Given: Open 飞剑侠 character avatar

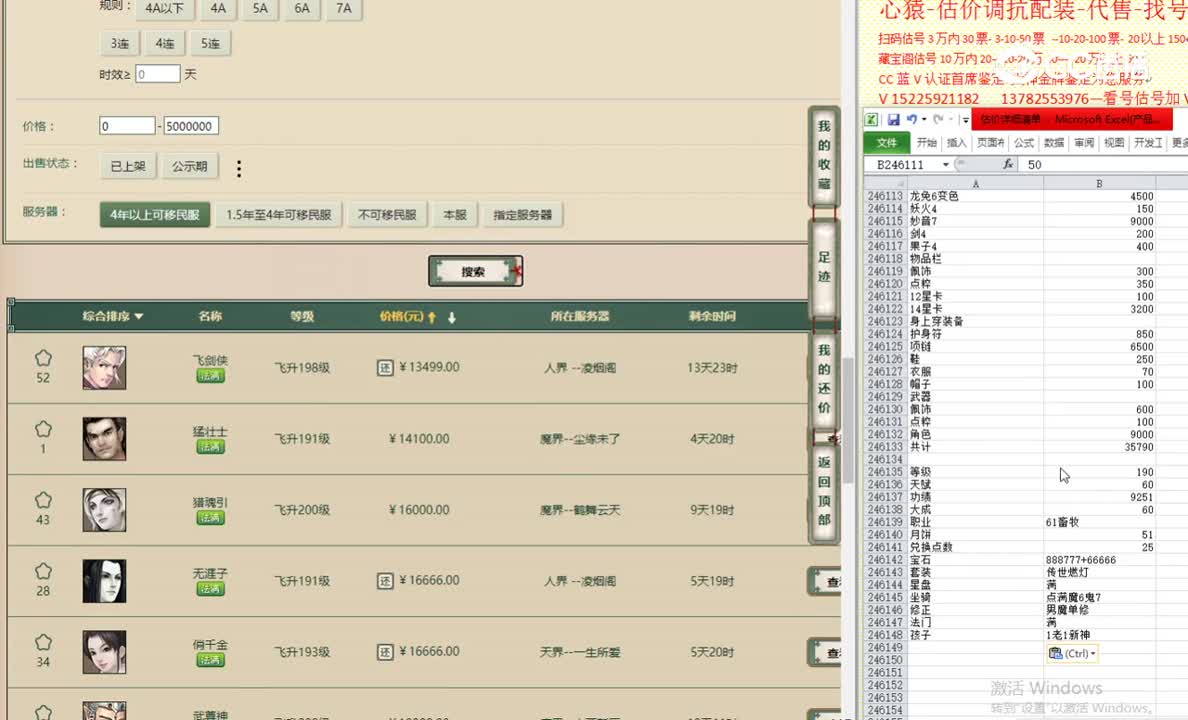Looking at the screenshot, I should click(x=104, y=368).
